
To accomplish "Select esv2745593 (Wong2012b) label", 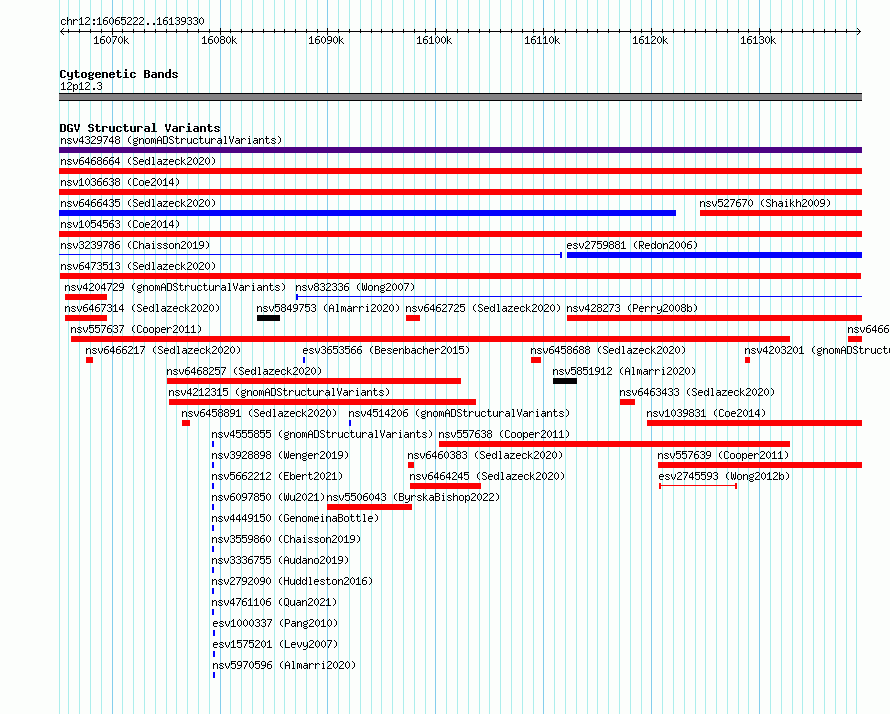I will tap(724, 476).
